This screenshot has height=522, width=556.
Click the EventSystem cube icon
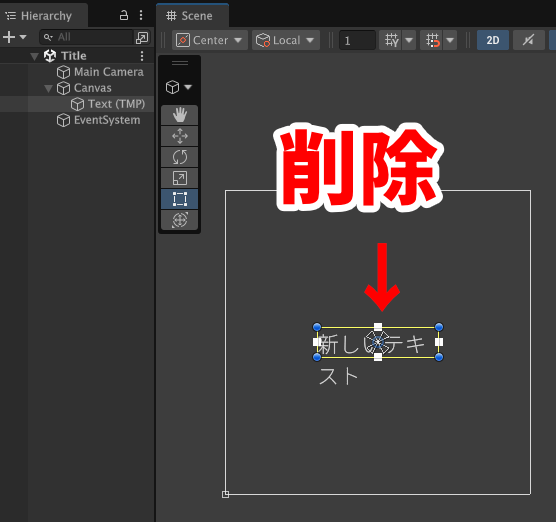click(63, 120)
